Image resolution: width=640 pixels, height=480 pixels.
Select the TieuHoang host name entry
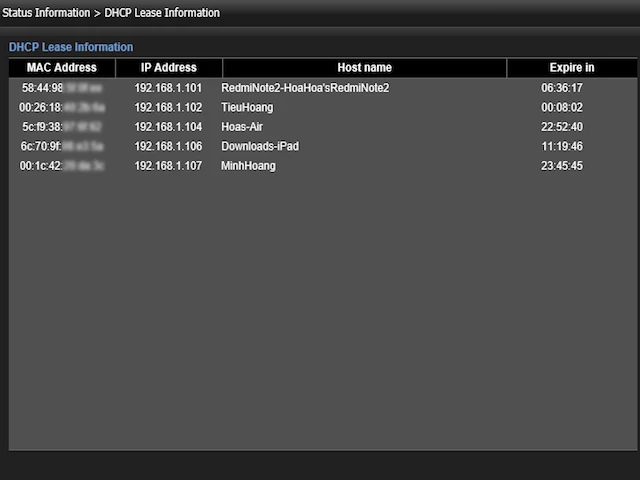(247, 107)
